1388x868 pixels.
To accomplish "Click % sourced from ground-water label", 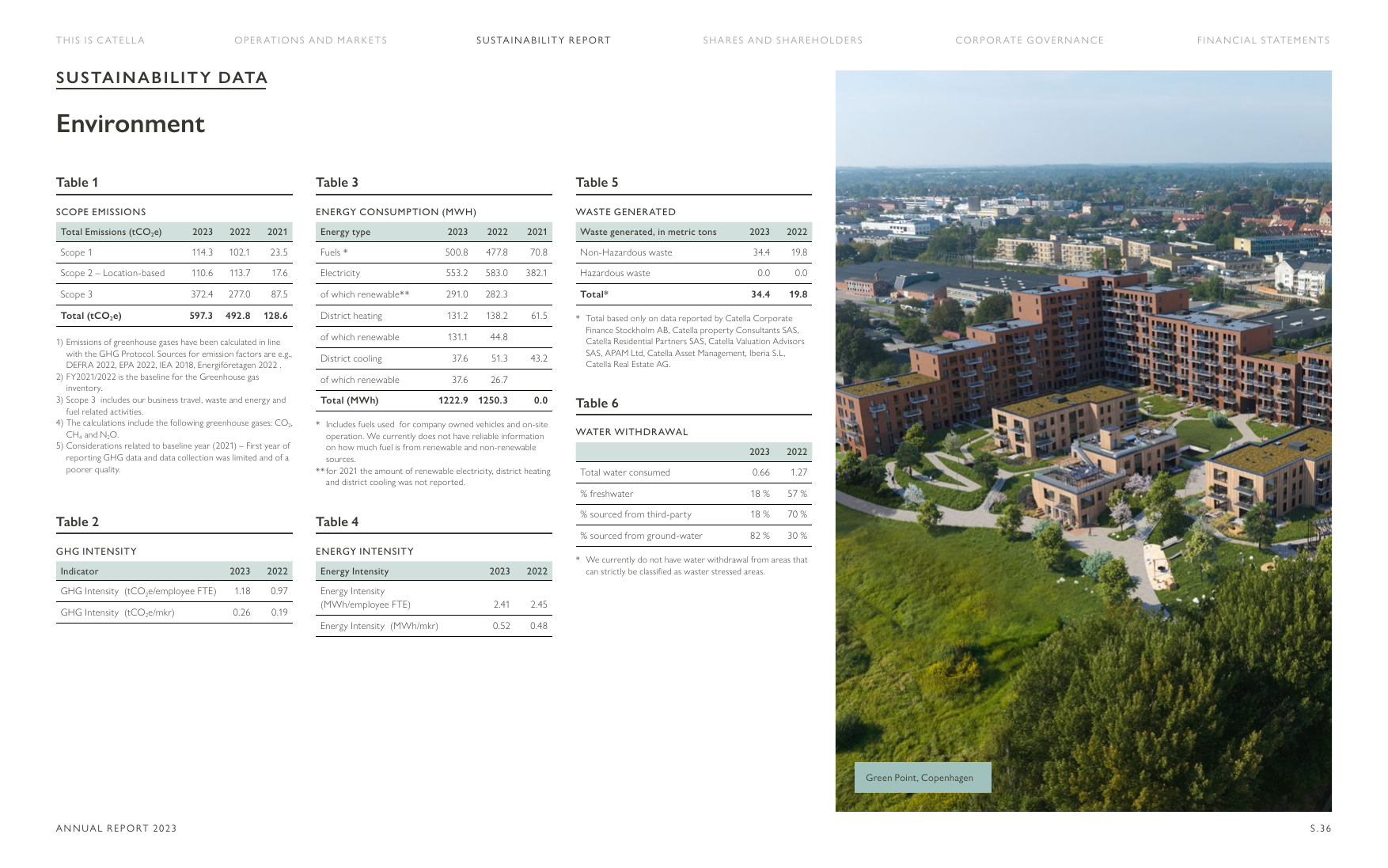I will pos(642,536).
